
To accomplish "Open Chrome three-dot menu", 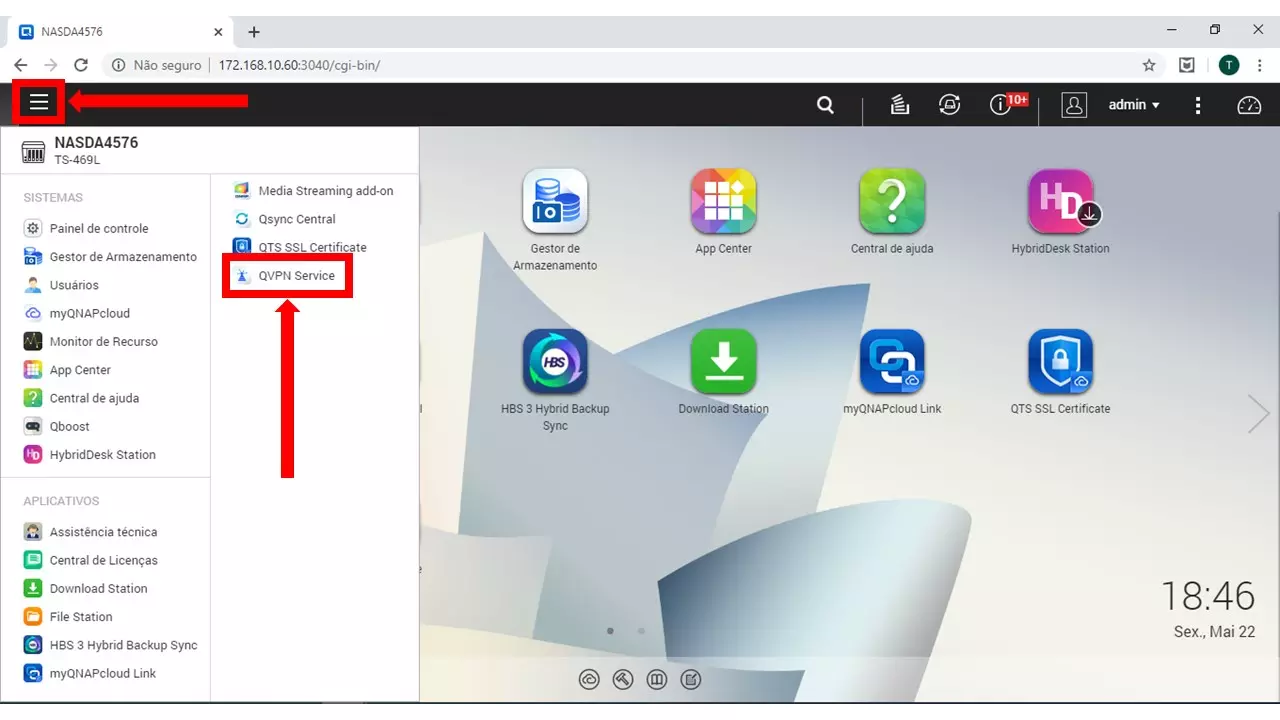I will [1260, 65].
